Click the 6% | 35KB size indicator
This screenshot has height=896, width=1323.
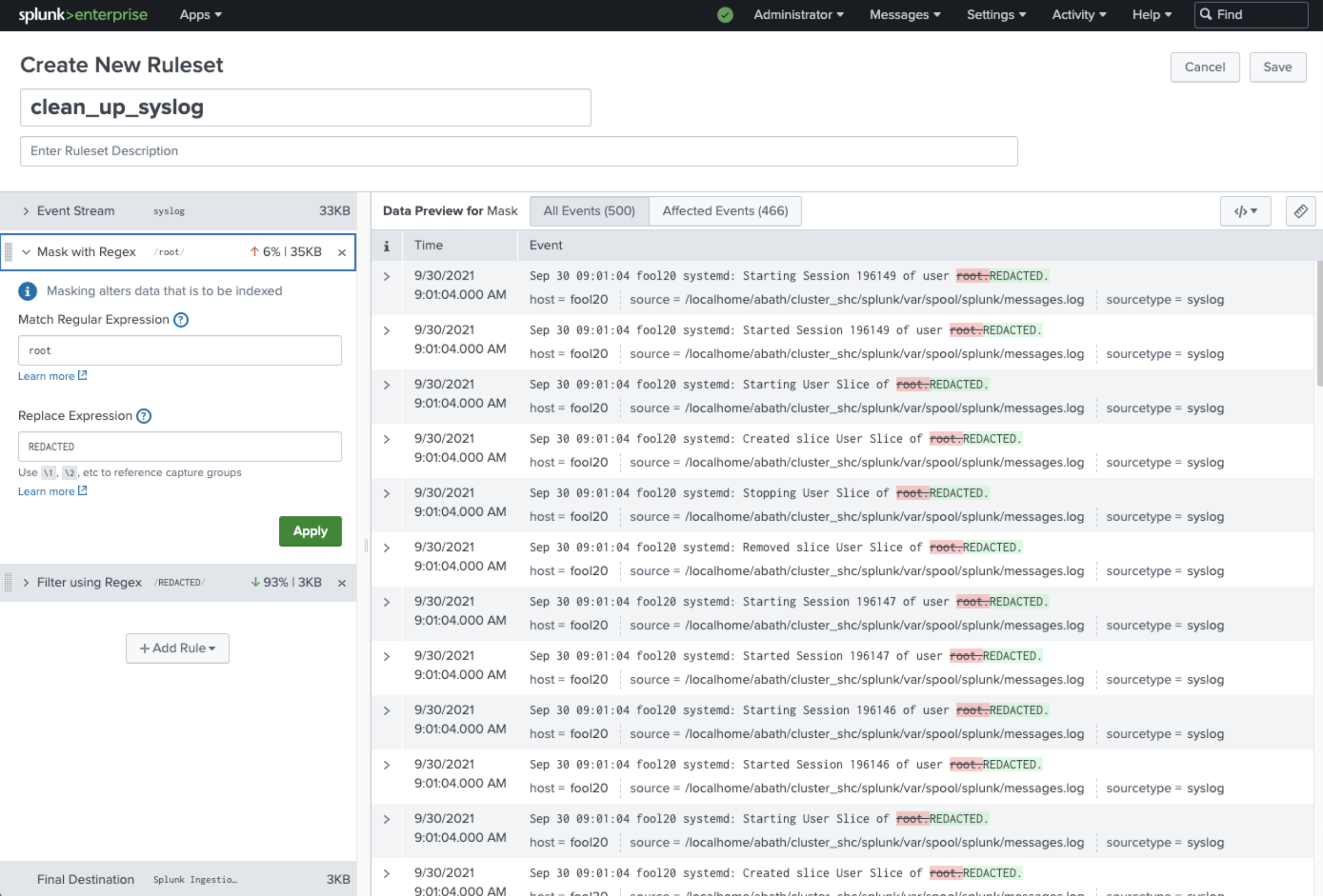[x=286, y=252]
